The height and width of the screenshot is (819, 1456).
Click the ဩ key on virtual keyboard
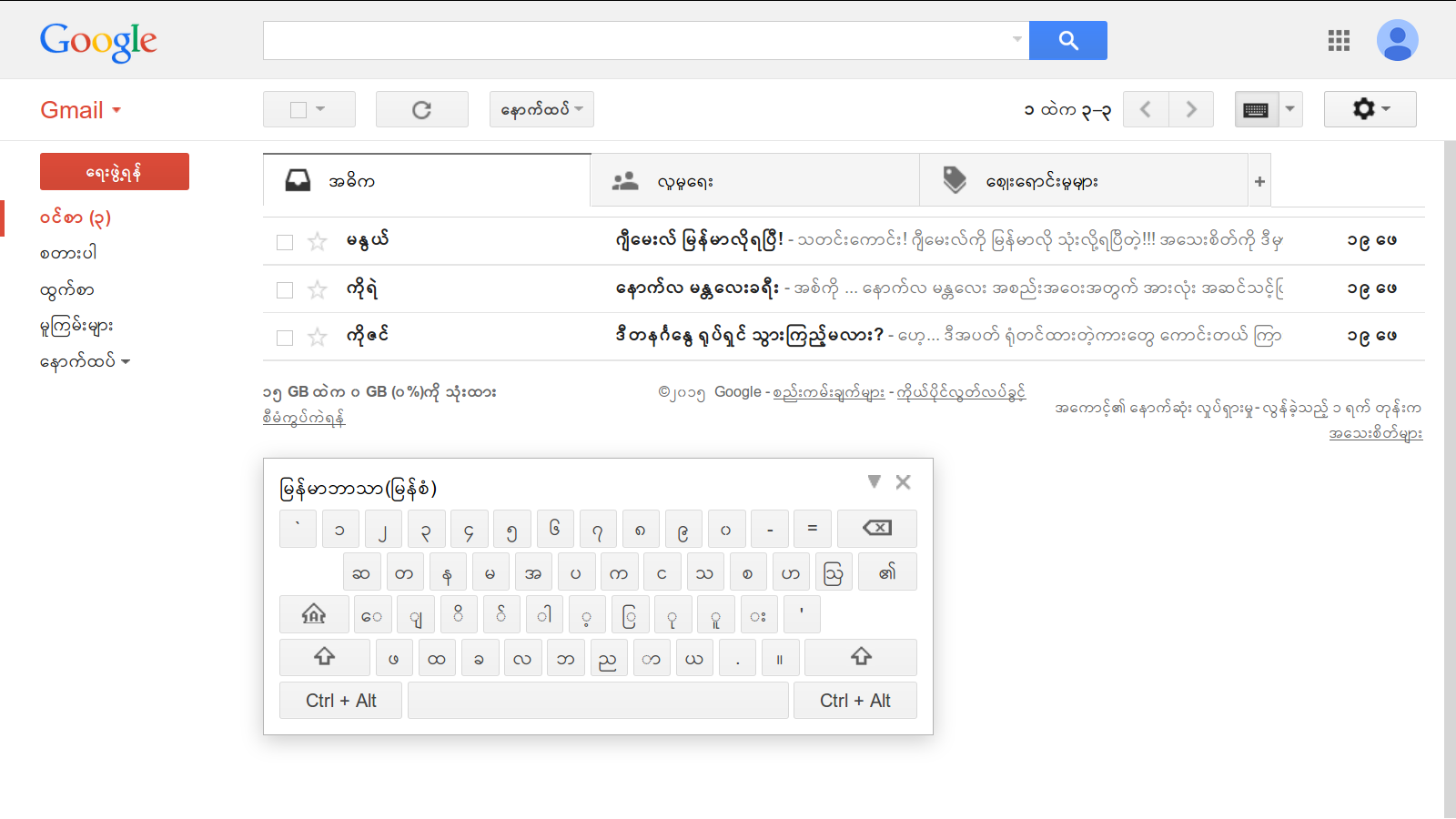[x=834, y=572]
